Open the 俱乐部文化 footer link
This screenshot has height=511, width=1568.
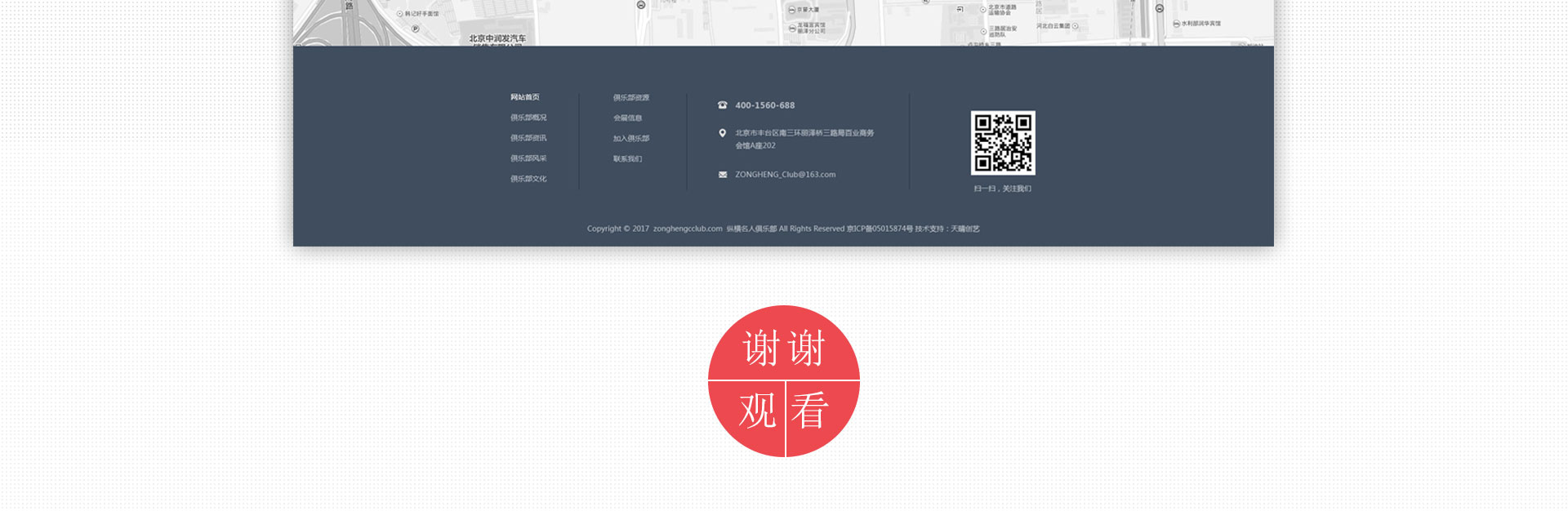click(x=528, y=179)
